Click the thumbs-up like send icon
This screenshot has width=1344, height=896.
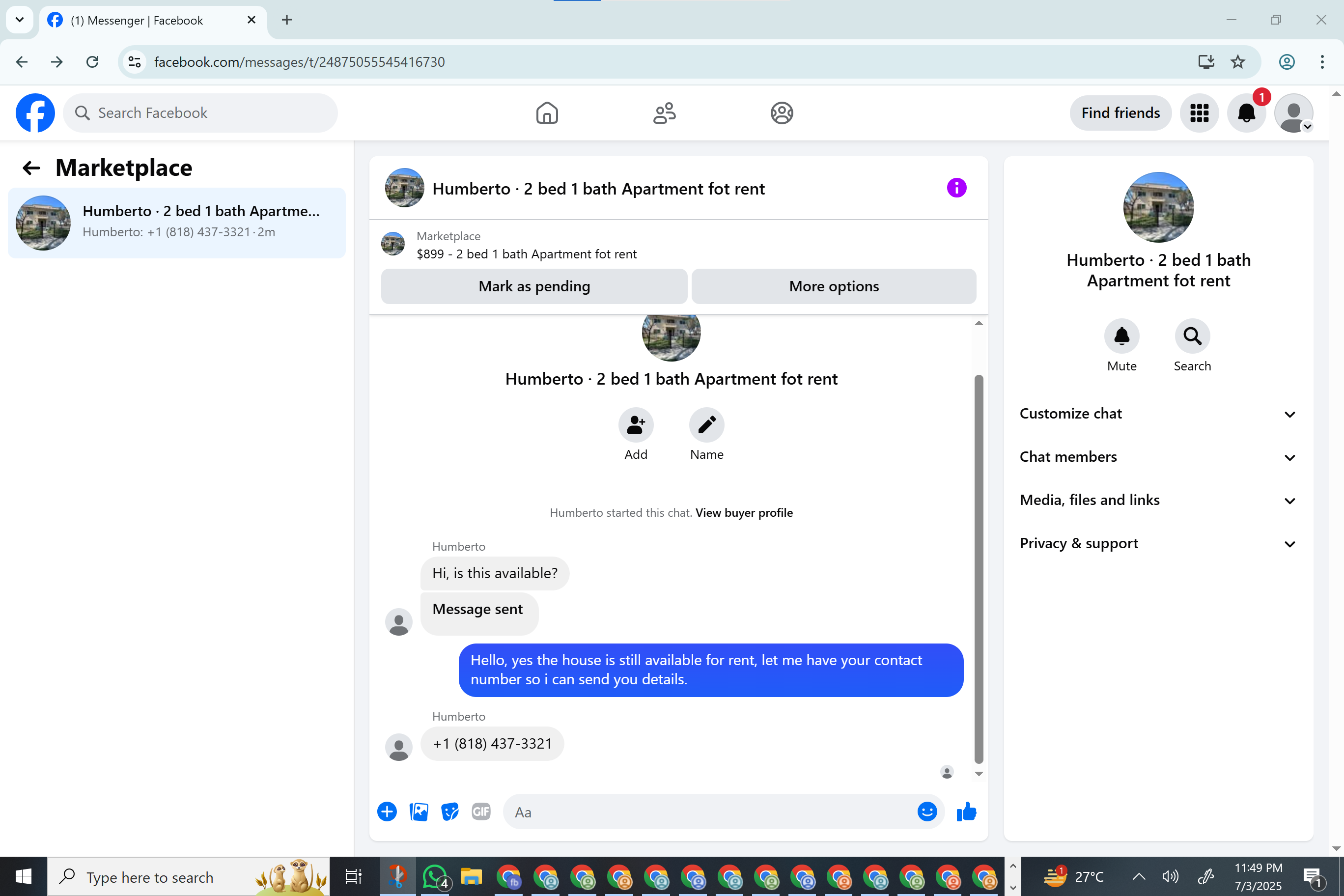point(966,812)
